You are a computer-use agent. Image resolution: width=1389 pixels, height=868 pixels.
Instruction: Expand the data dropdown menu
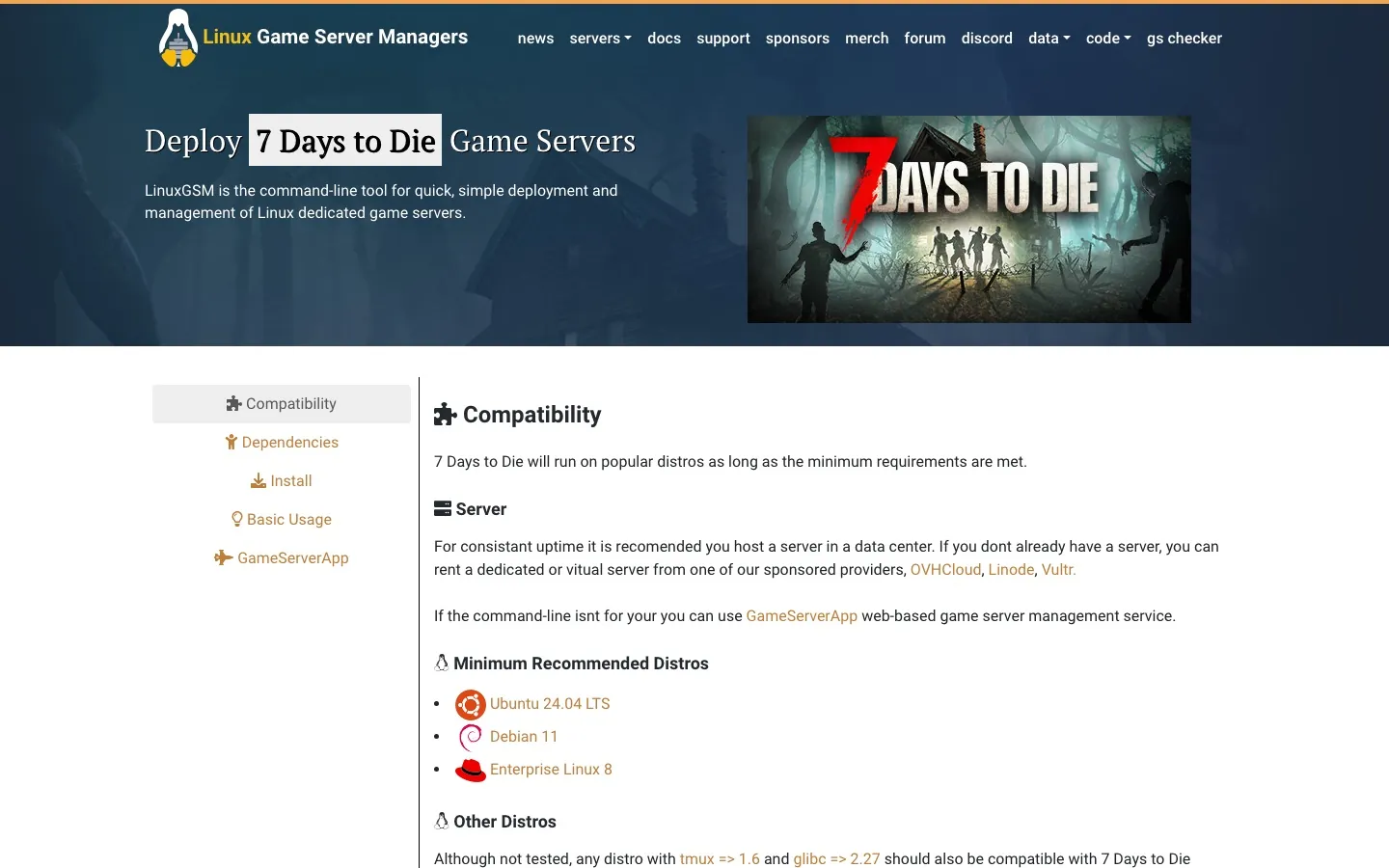[1049, 39]
